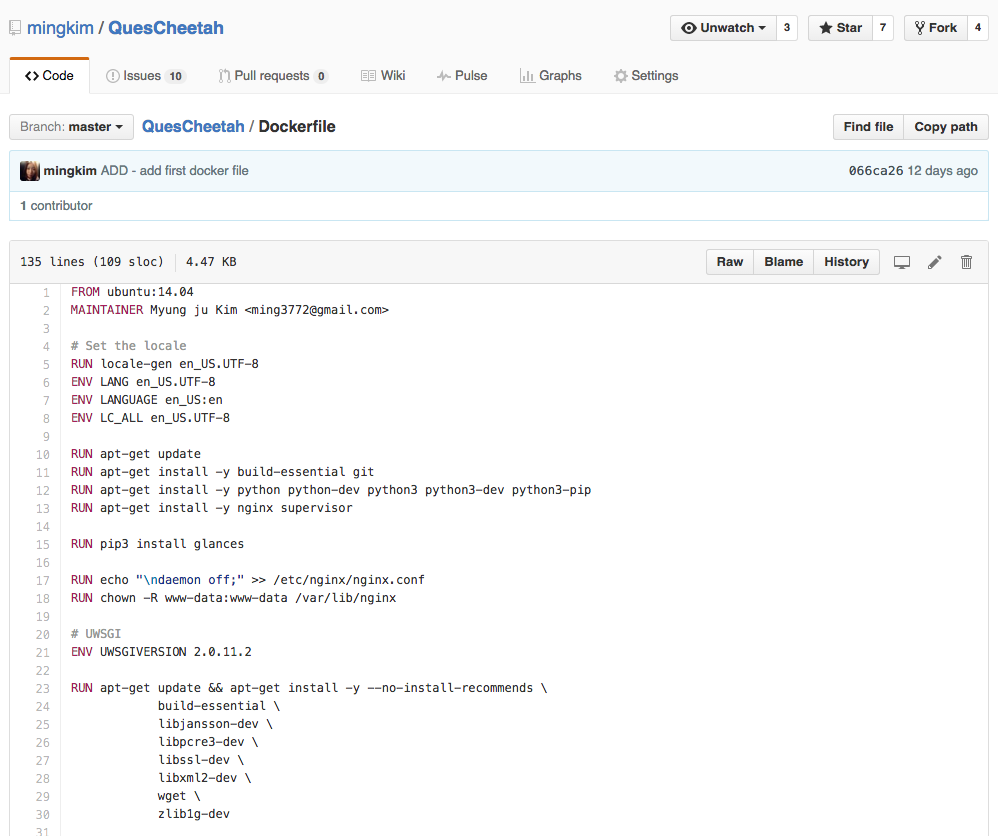
Task: Click the '135 lines (109 sloc)' file info
Action: (x=92, y=262)
